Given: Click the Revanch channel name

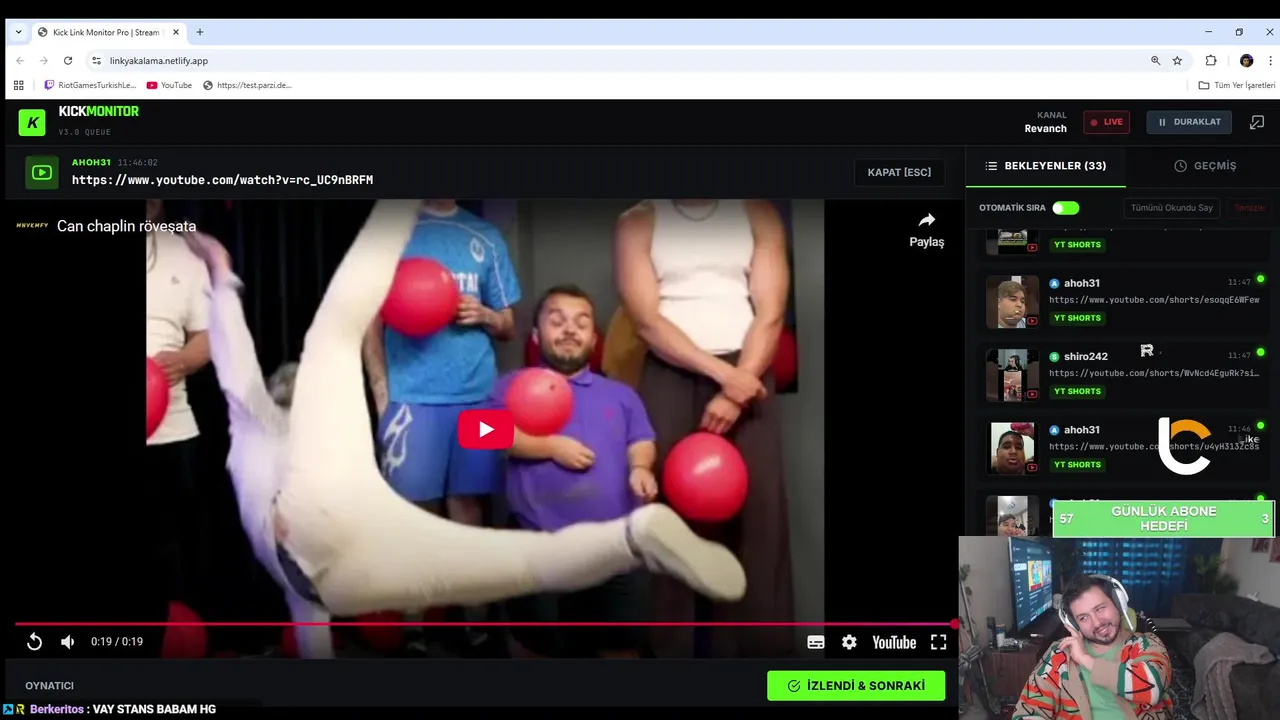Looking at the screenshot, I should [1045, 128].
